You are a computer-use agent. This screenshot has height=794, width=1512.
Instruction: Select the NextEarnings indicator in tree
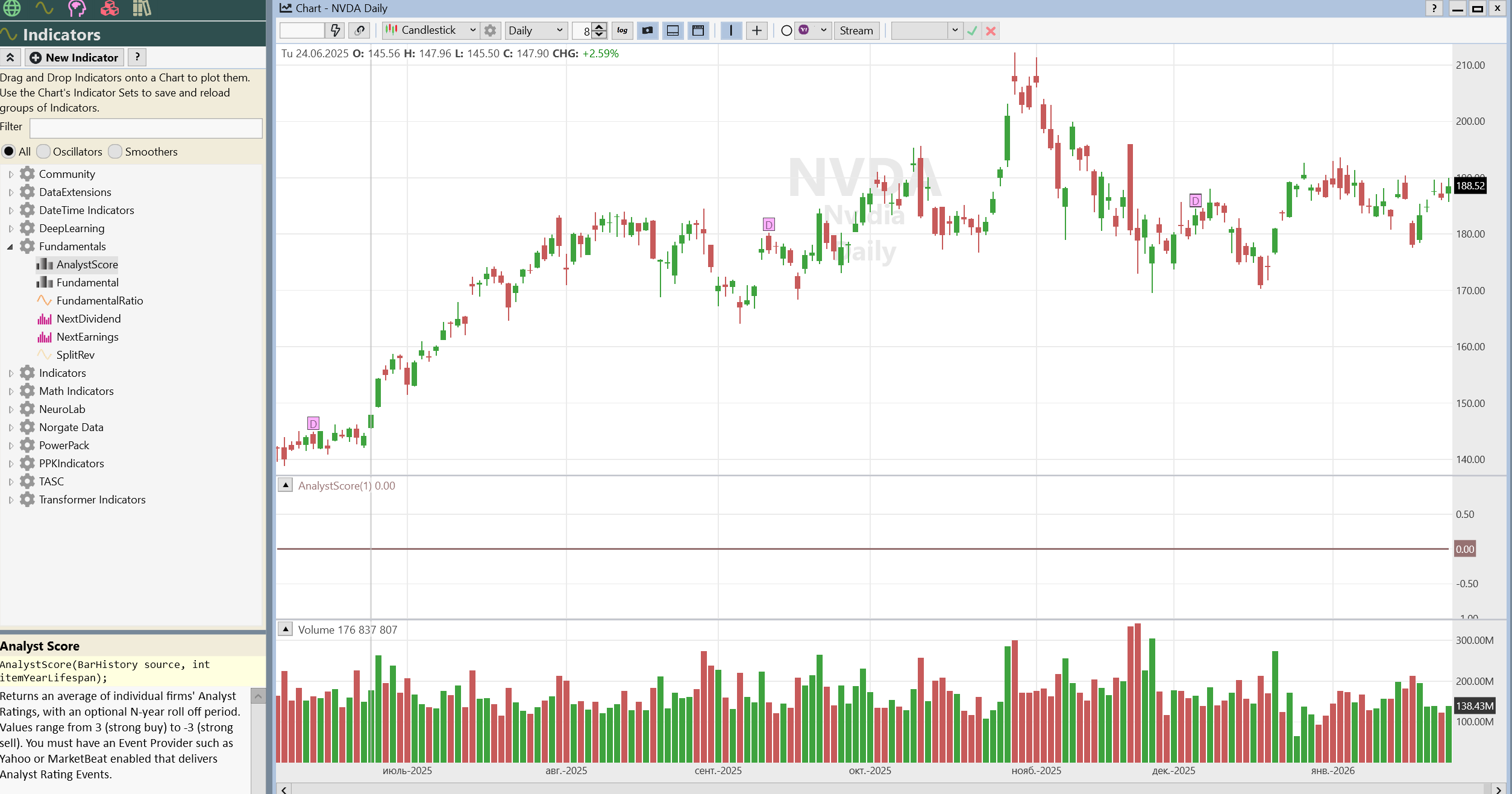click(x=87, y=337)
